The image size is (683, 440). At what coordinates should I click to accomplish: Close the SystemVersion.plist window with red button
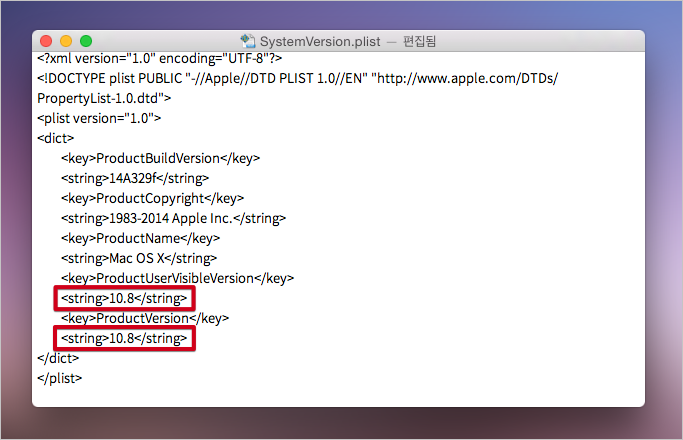point(46,41)
